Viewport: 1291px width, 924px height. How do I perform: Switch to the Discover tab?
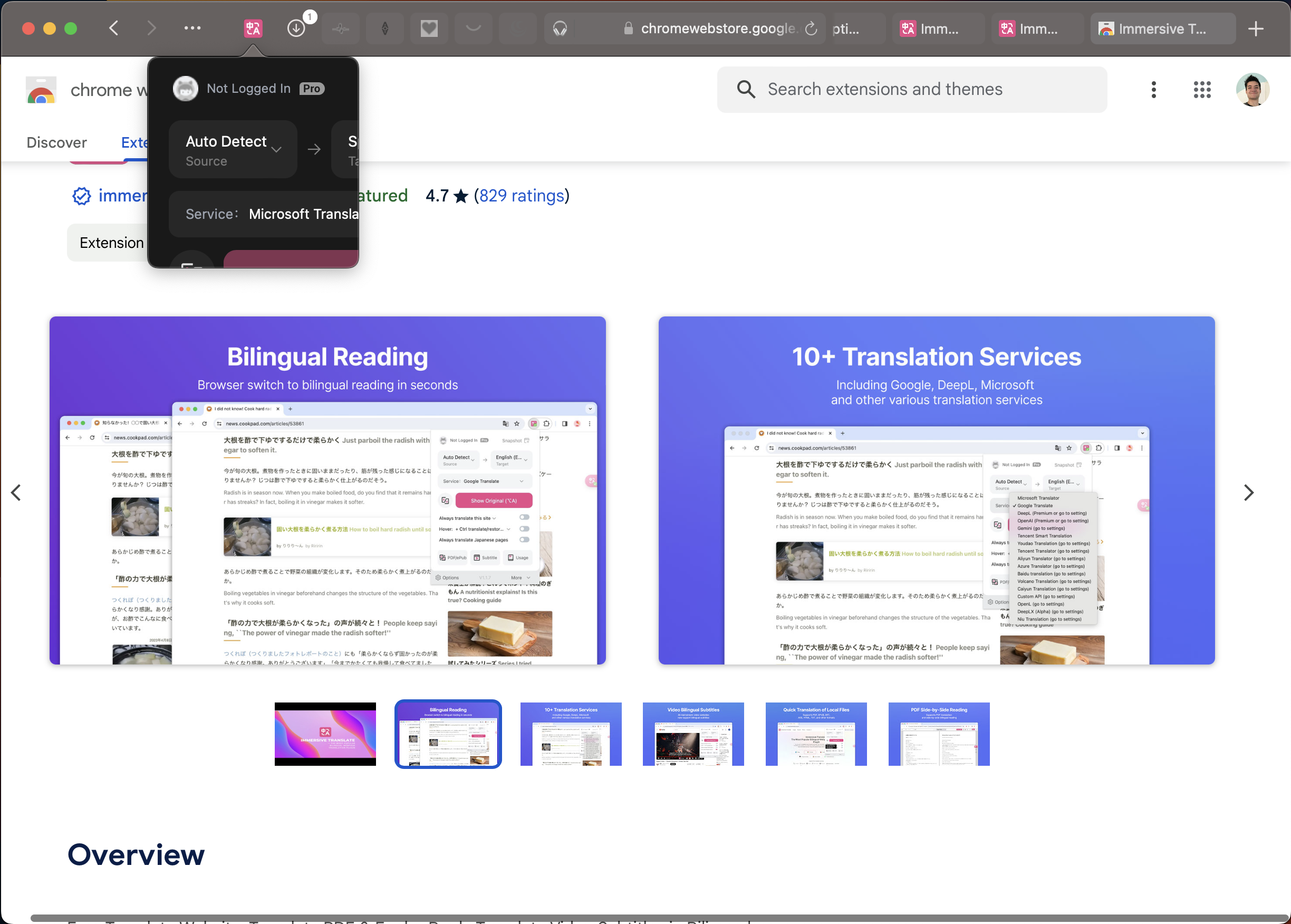[x=56, y=142]
